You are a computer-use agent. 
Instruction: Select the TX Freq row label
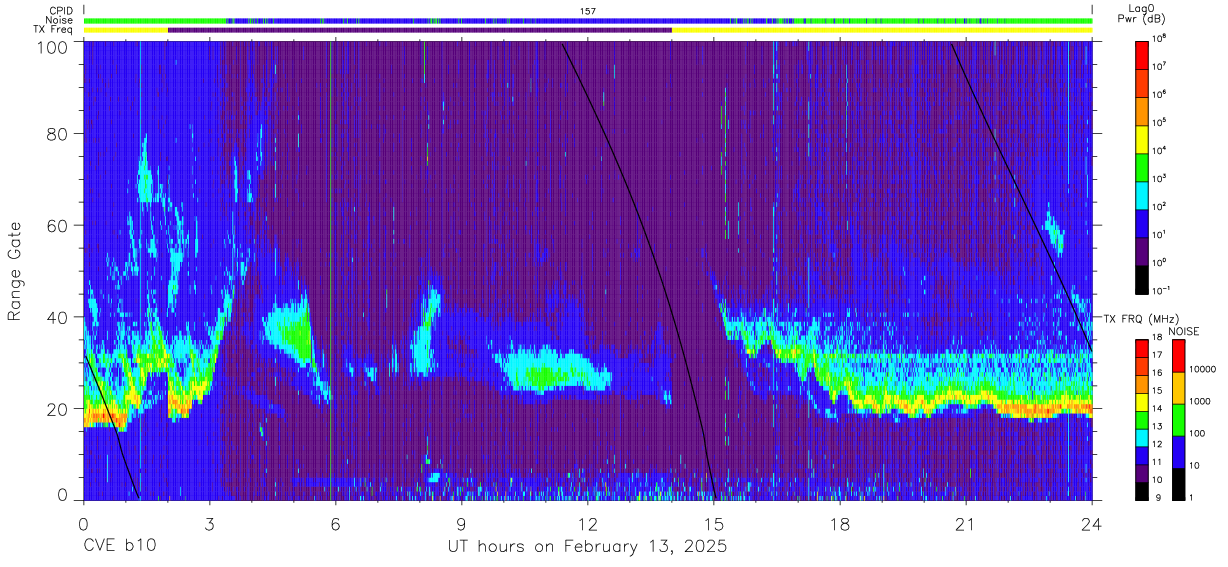[x=53, y=30]
